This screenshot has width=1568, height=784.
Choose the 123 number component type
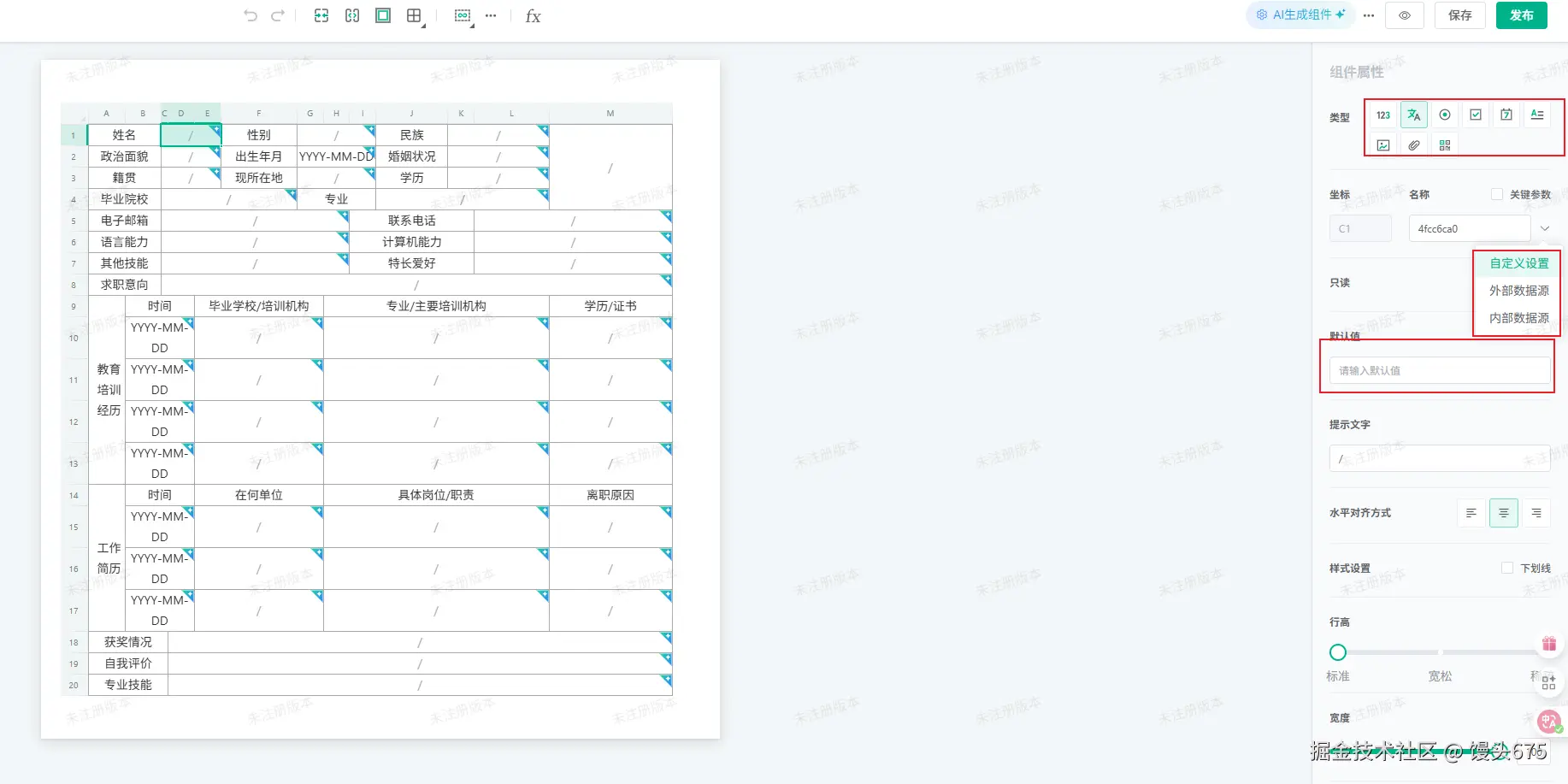point(1383,115)
